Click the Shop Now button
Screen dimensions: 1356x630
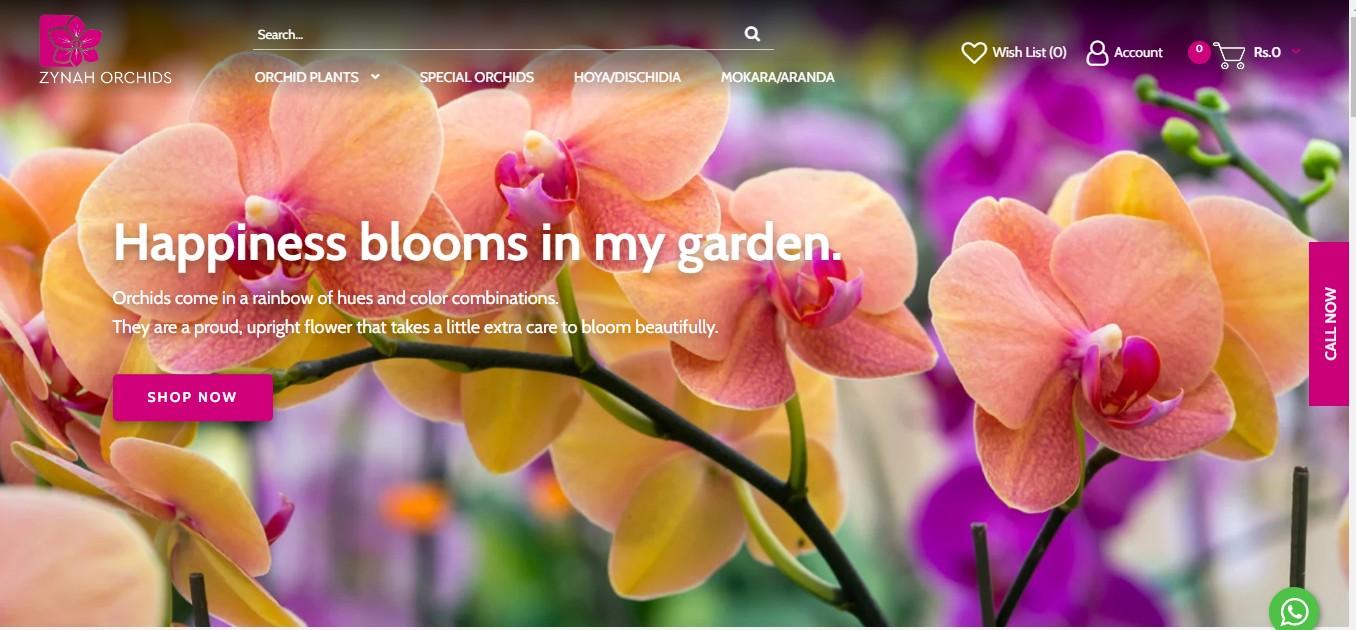[x=193, y=397]
